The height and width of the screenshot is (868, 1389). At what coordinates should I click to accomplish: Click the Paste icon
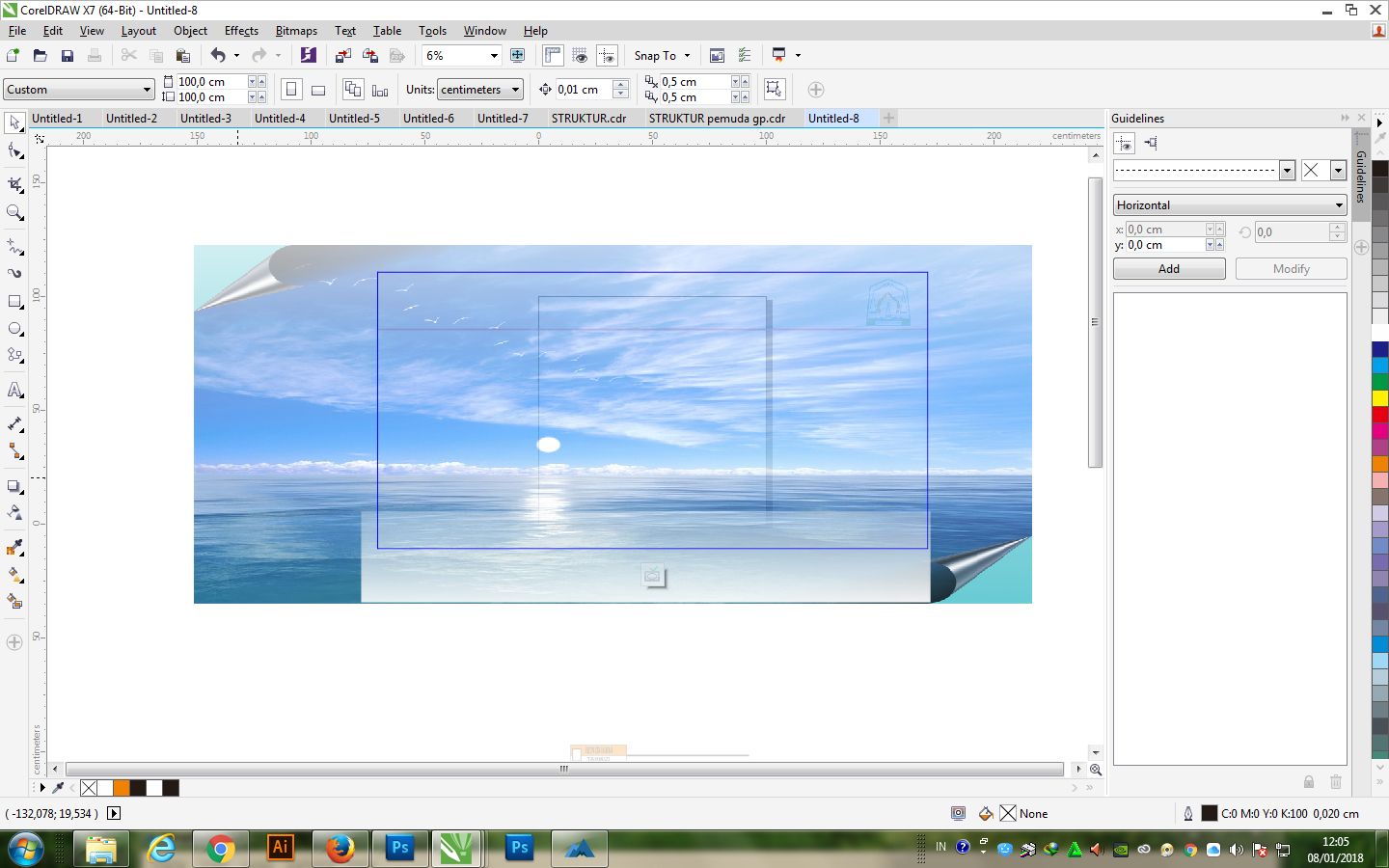click(182, 55)
